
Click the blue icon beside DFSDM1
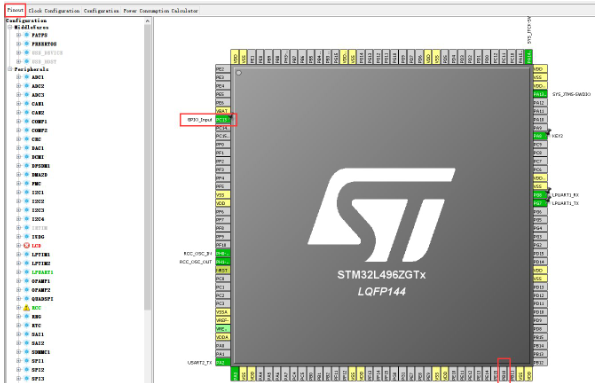27,166
